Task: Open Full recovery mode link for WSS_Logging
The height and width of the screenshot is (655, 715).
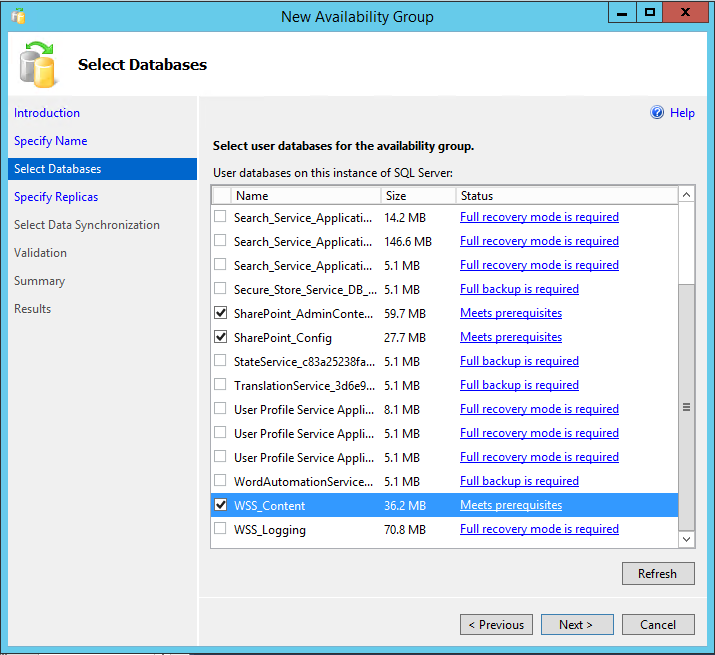Action: tap(539, 529)
